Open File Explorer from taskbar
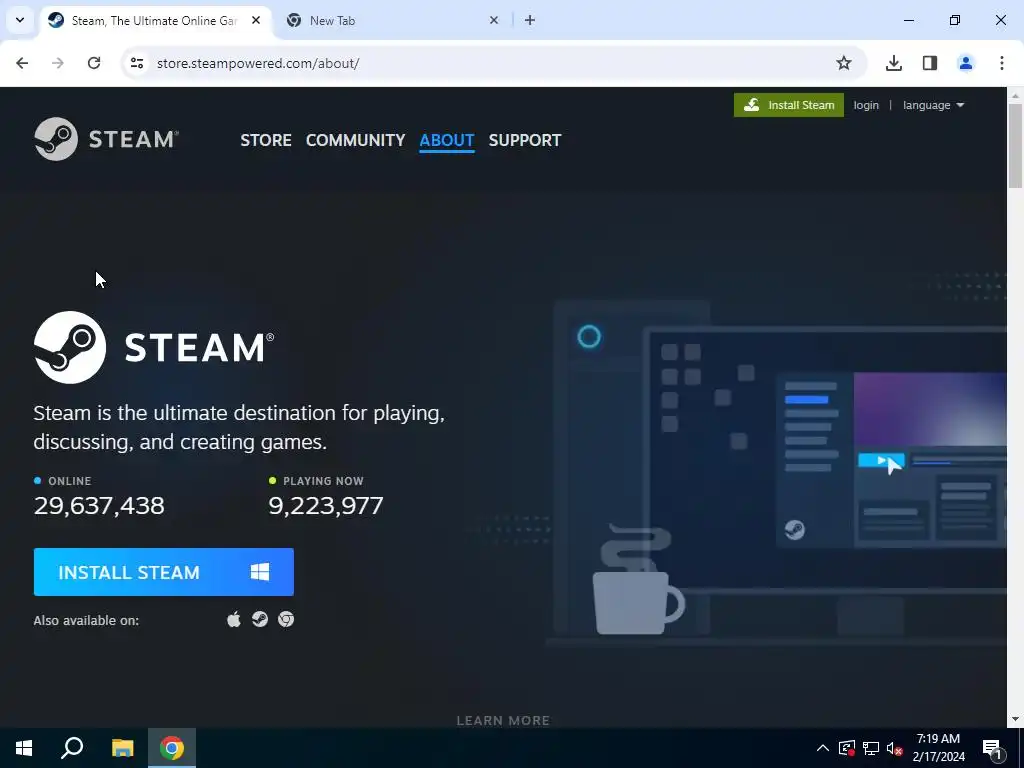The width and height of the screenshot is (1024, 768). [122, 748]
